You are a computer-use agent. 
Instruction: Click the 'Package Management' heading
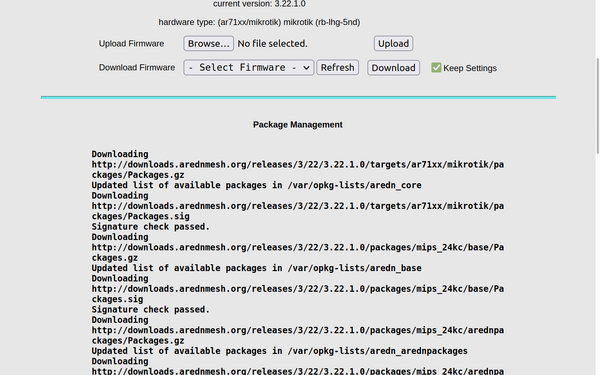click(x=298, y=125)
